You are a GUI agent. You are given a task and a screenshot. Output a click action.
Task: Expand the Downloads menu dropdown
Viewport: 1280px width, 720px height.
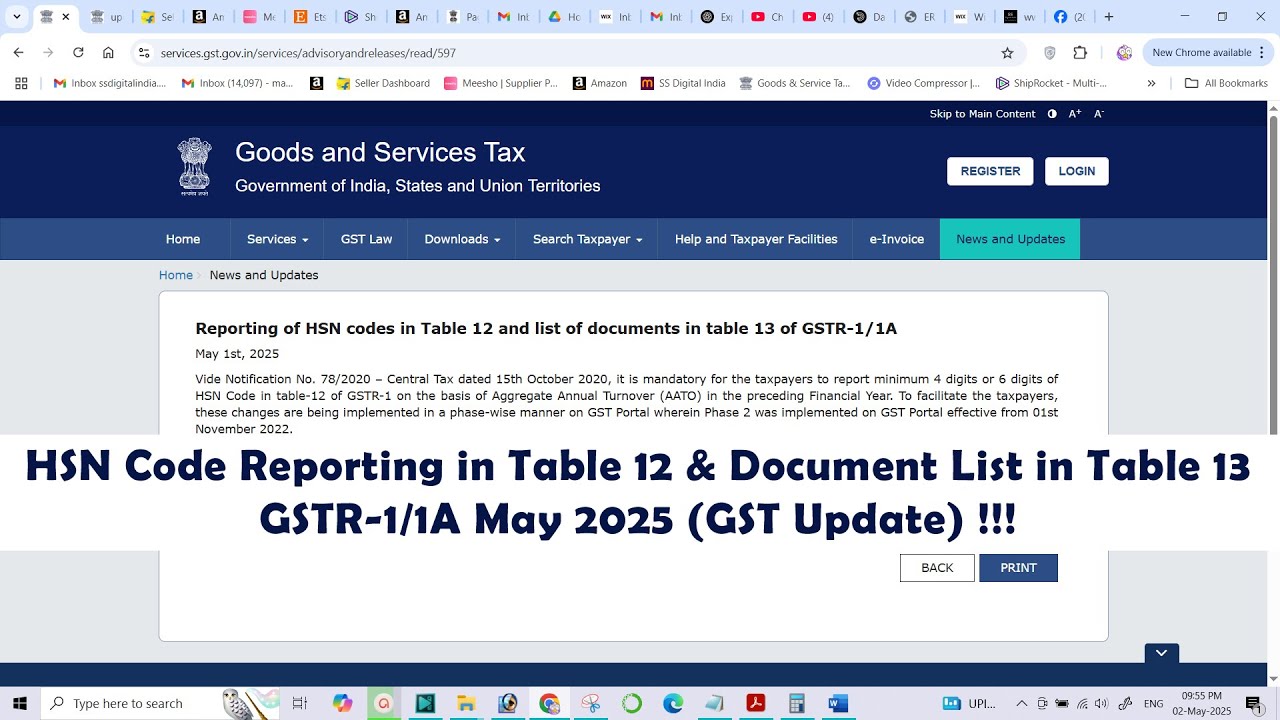coord(462,239)
